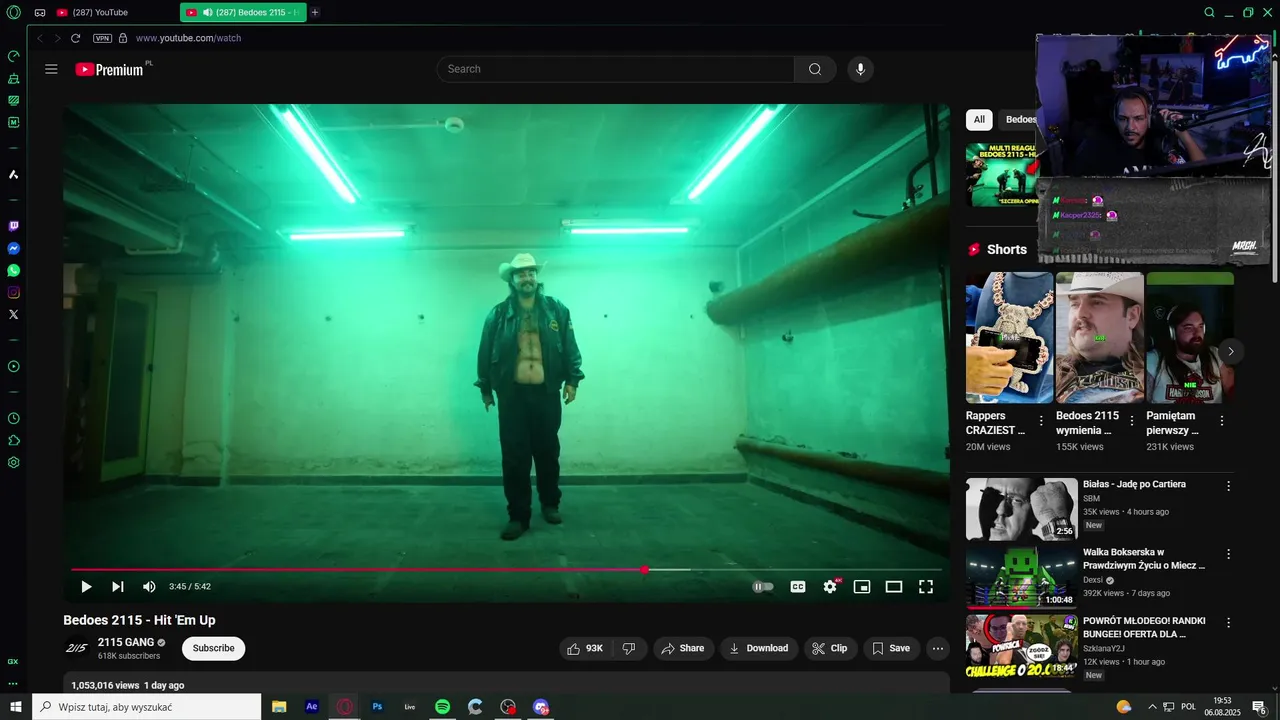Viewport: 1280px width, 720px height.
Task: Open more actions ellipsis under video
Action: coord(938,649)
